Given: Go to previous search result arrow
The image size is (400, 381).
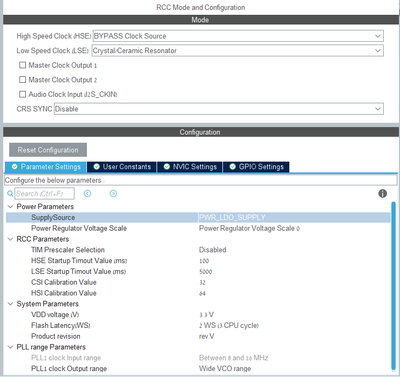Looking at the screenshot, I should 87,194.
